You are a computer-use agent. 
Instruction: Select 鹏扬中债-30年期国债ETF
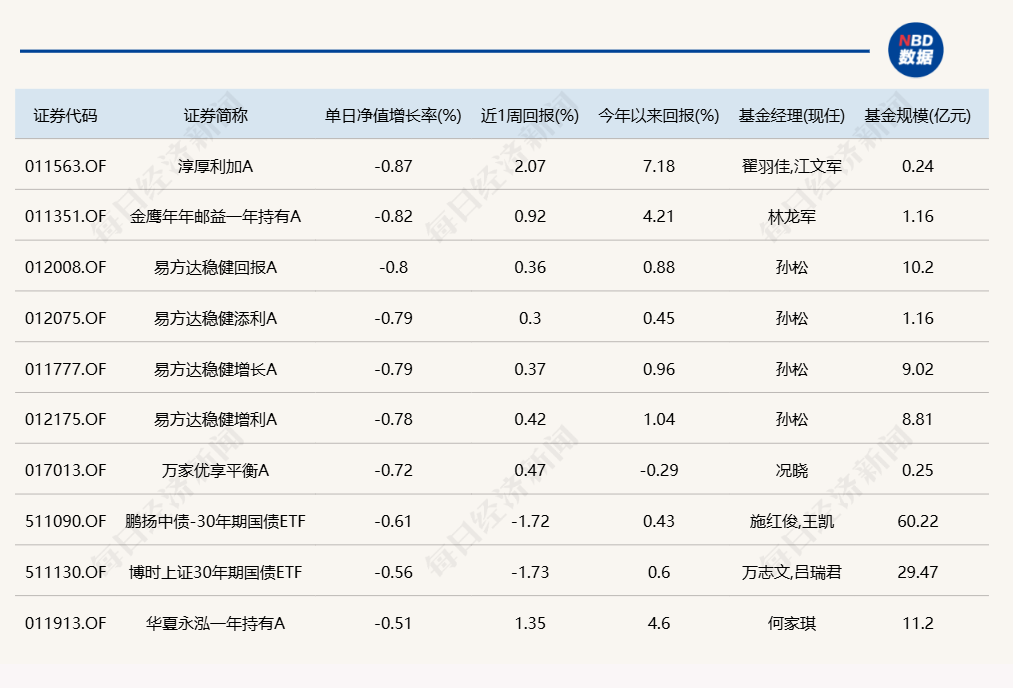tap(215, 521)
